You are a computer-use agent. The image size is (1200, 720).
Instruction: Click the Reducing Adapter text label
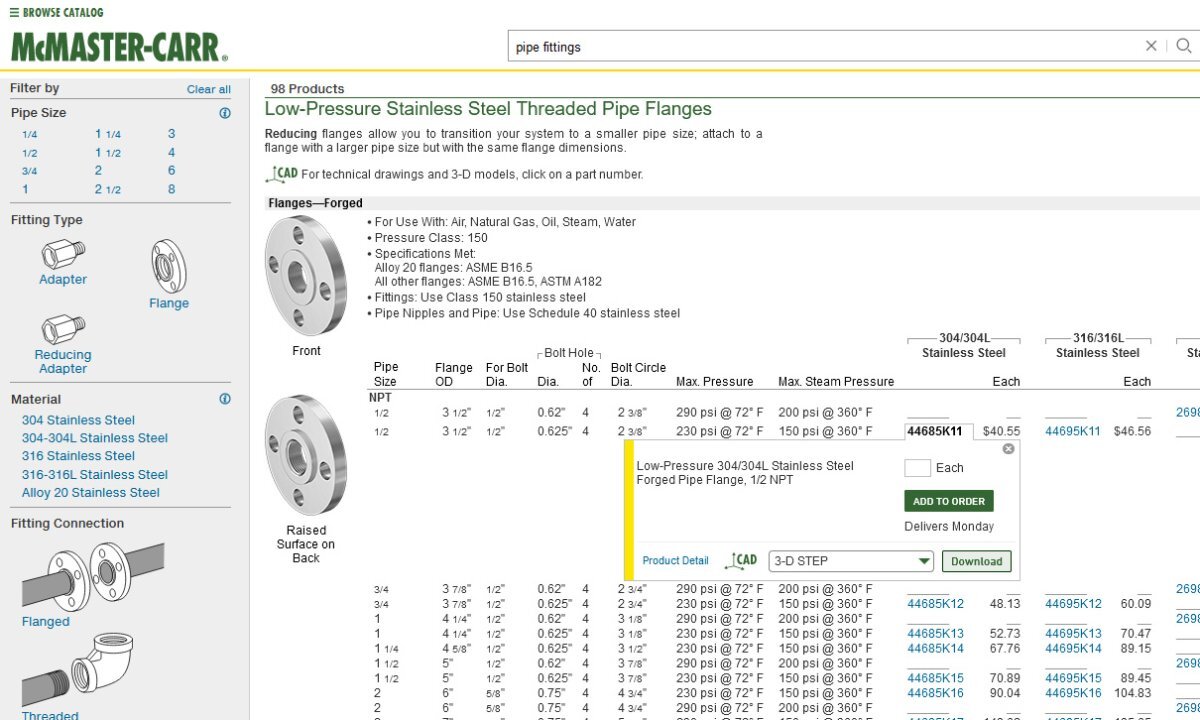pos(63,362)
